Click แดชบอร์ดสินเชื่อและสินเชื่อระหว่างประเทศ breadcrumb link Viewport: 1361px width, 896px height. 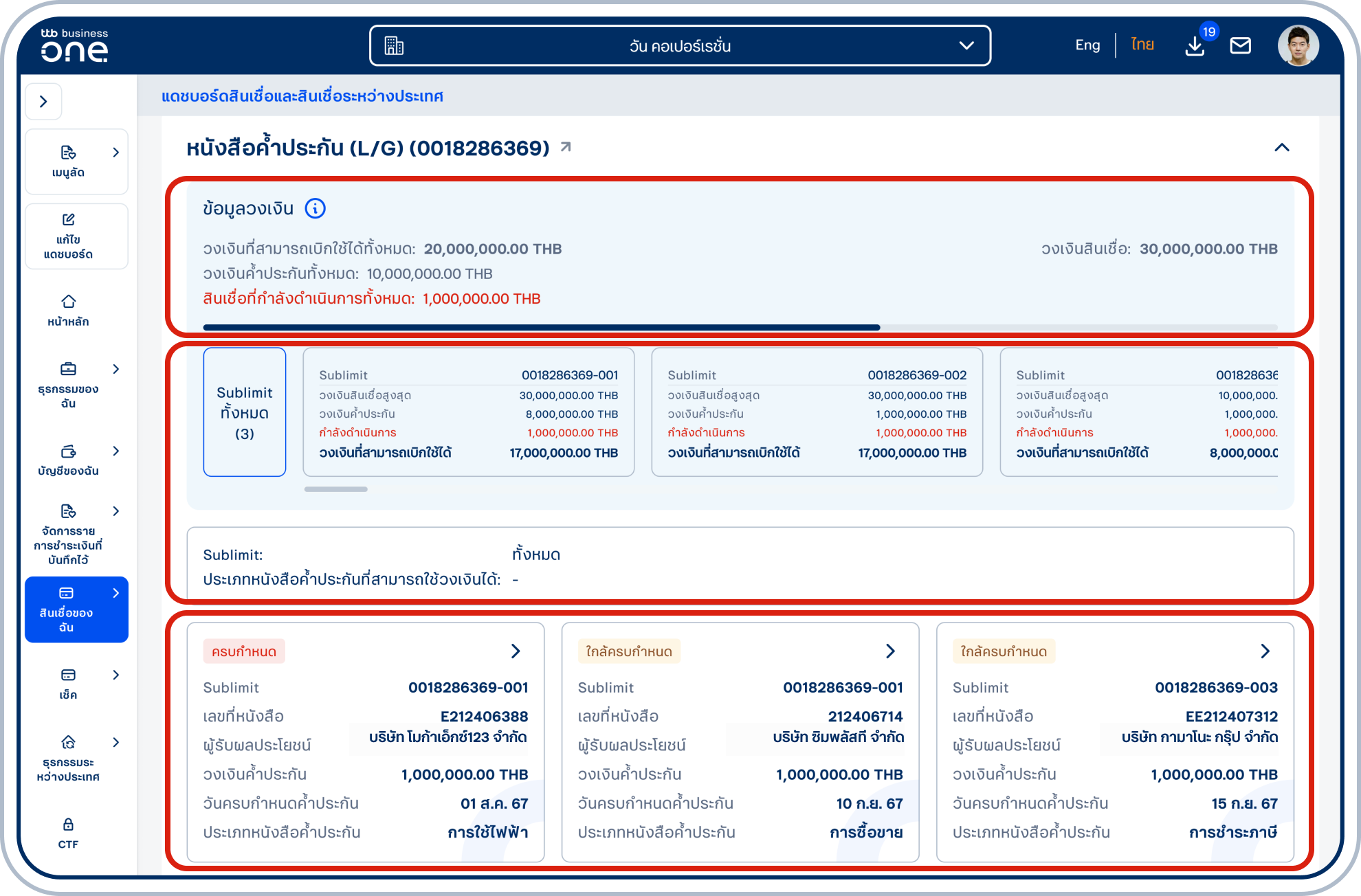click(302, 96)
